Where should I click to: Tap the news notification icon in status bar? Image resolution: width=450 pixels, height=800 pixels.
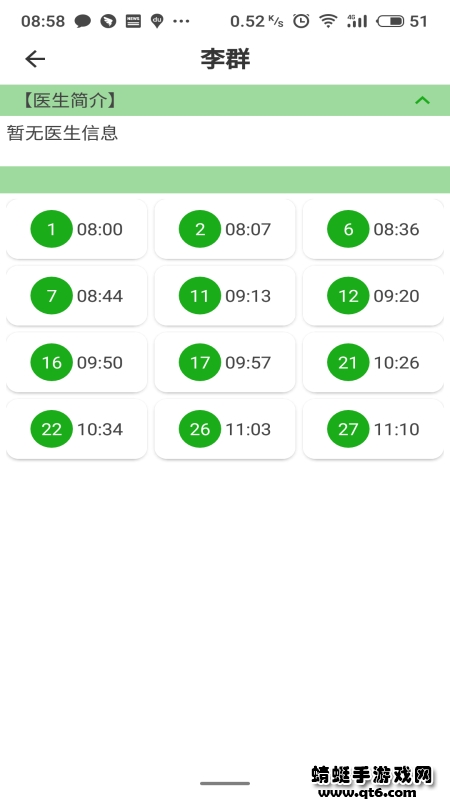coord(133,21)
